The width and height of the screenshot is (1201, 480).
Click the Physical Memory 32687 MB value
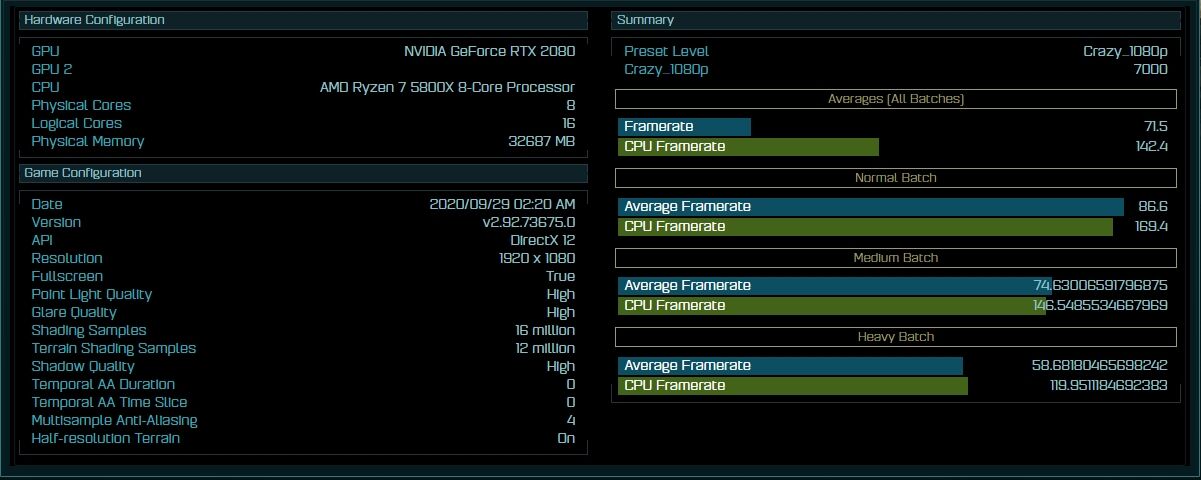(541, 141)
